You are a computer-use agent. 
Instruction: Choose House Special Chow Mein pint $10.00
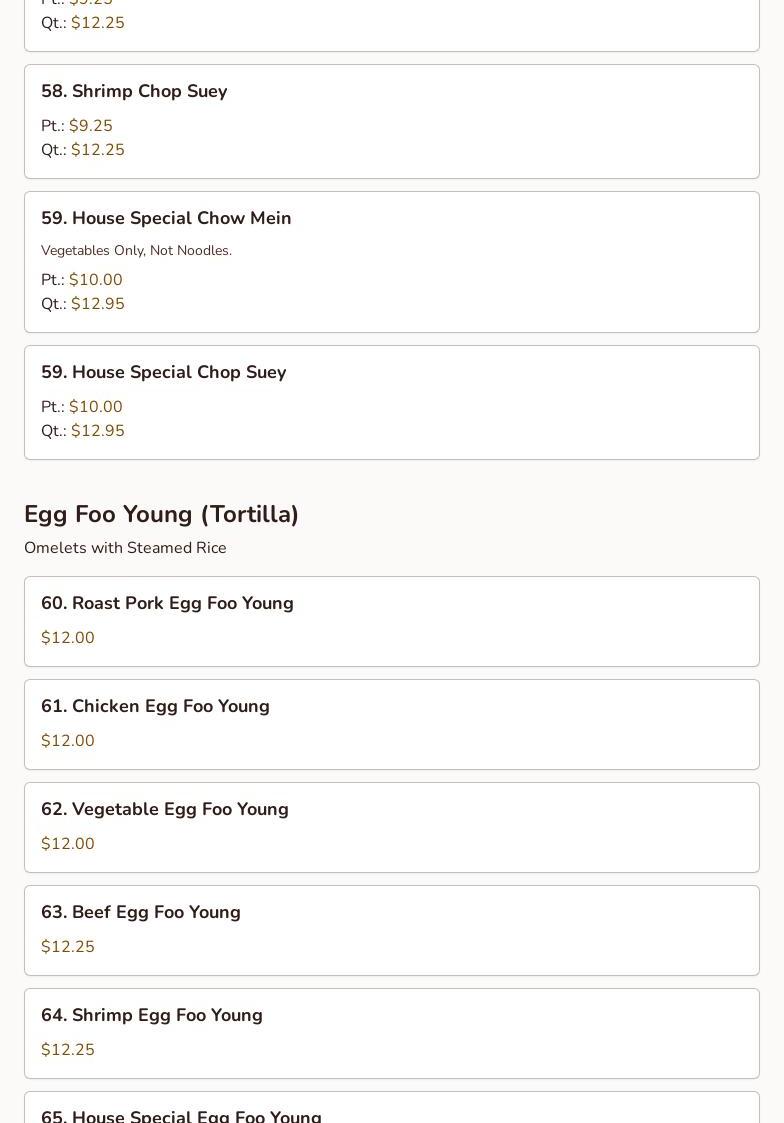coord(95,280)
